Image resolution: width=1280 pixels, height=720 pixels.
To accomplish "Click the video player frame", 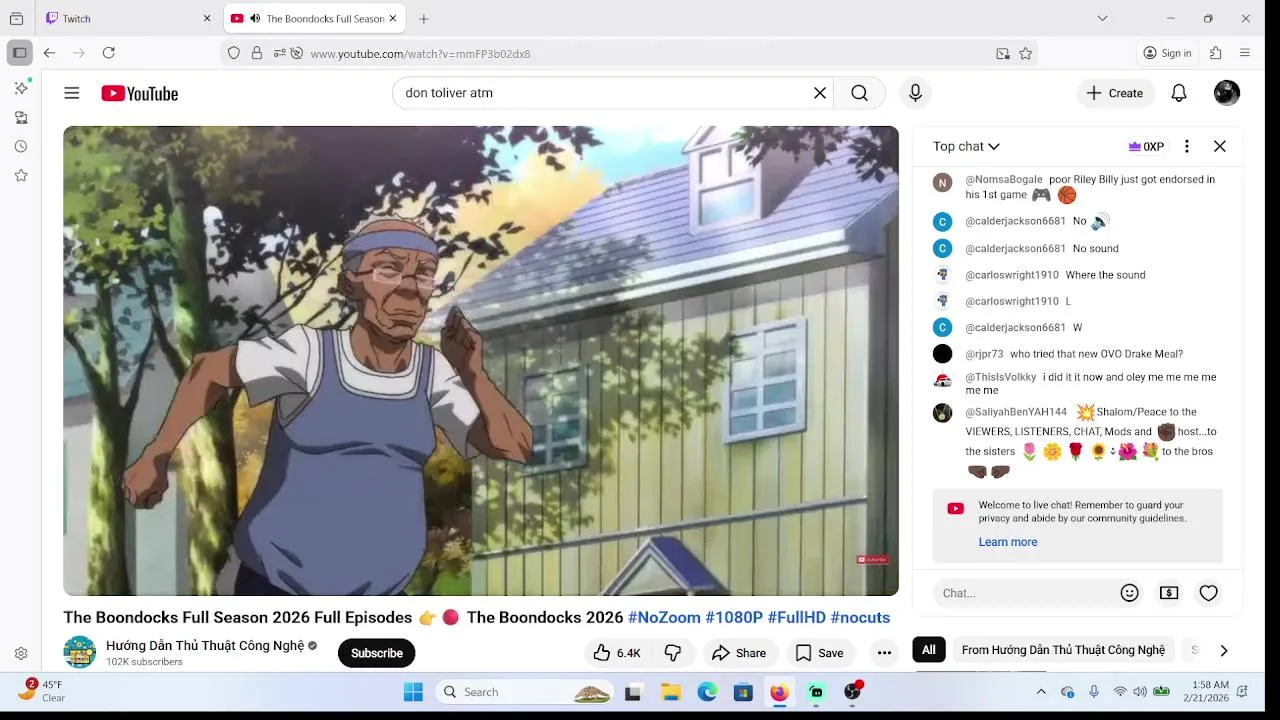I will tap(481, 361).
